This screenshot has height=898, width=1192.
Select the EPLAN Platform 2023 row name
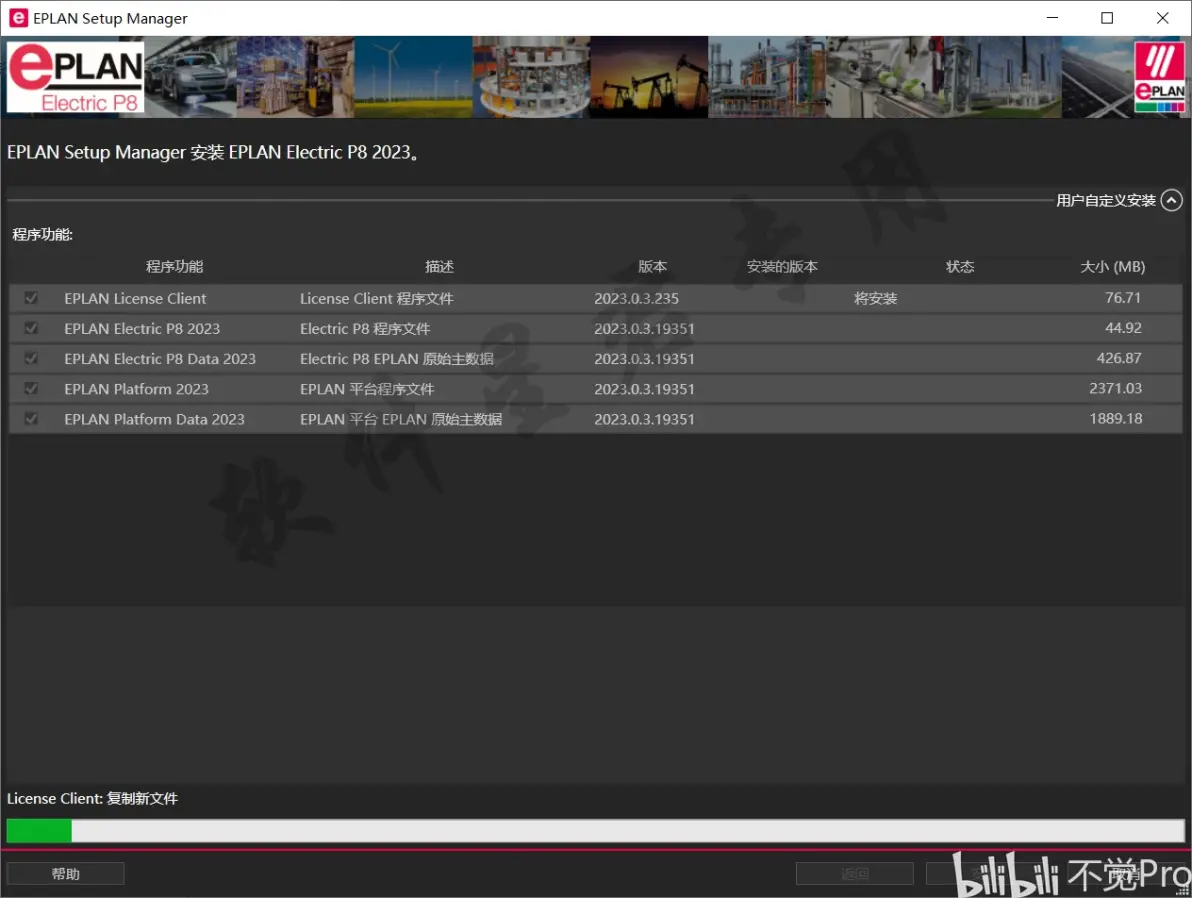click(x=136, y=389)
